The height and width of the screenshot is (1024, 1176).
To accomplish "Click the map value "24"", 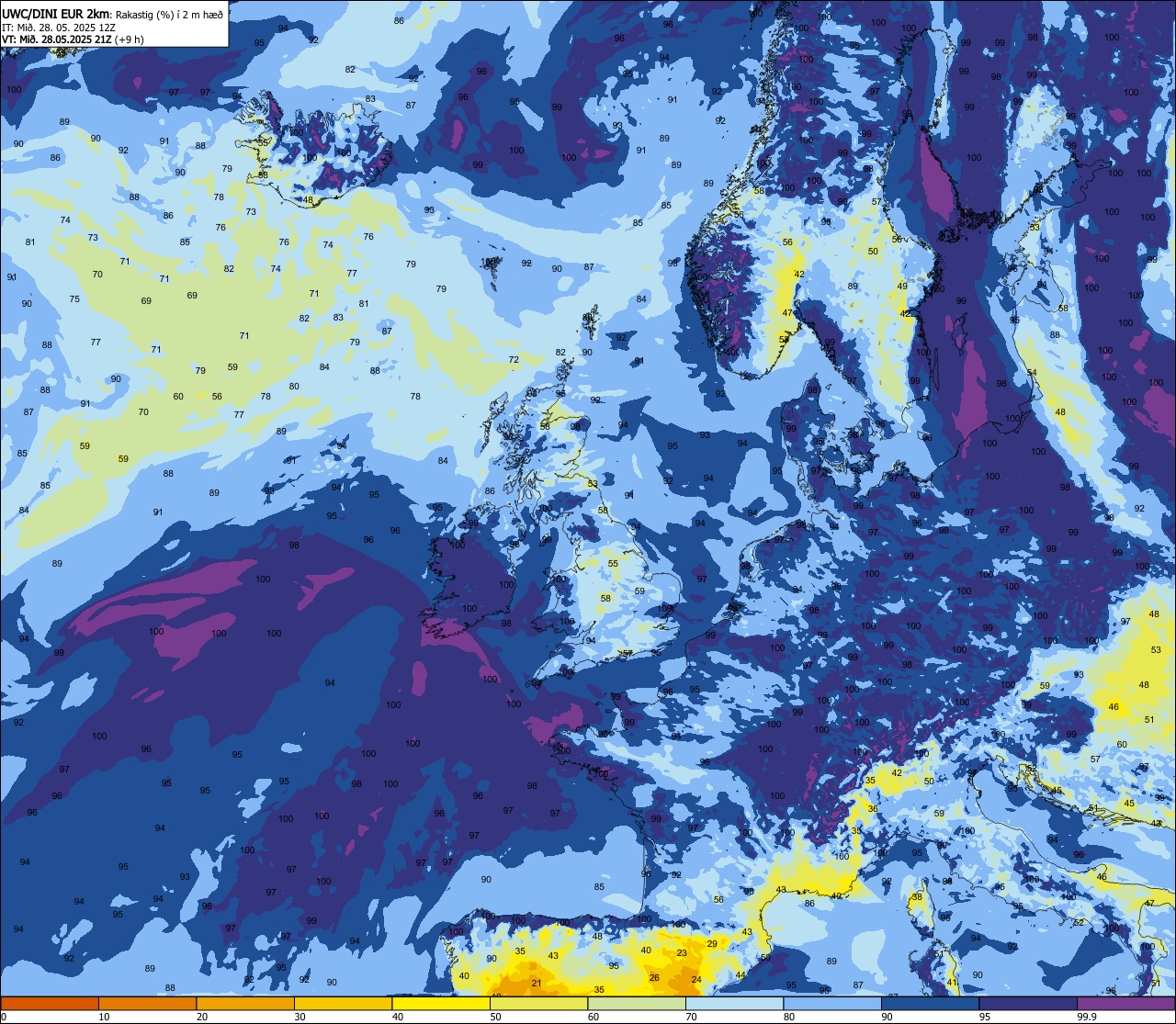I will (696, 980).
